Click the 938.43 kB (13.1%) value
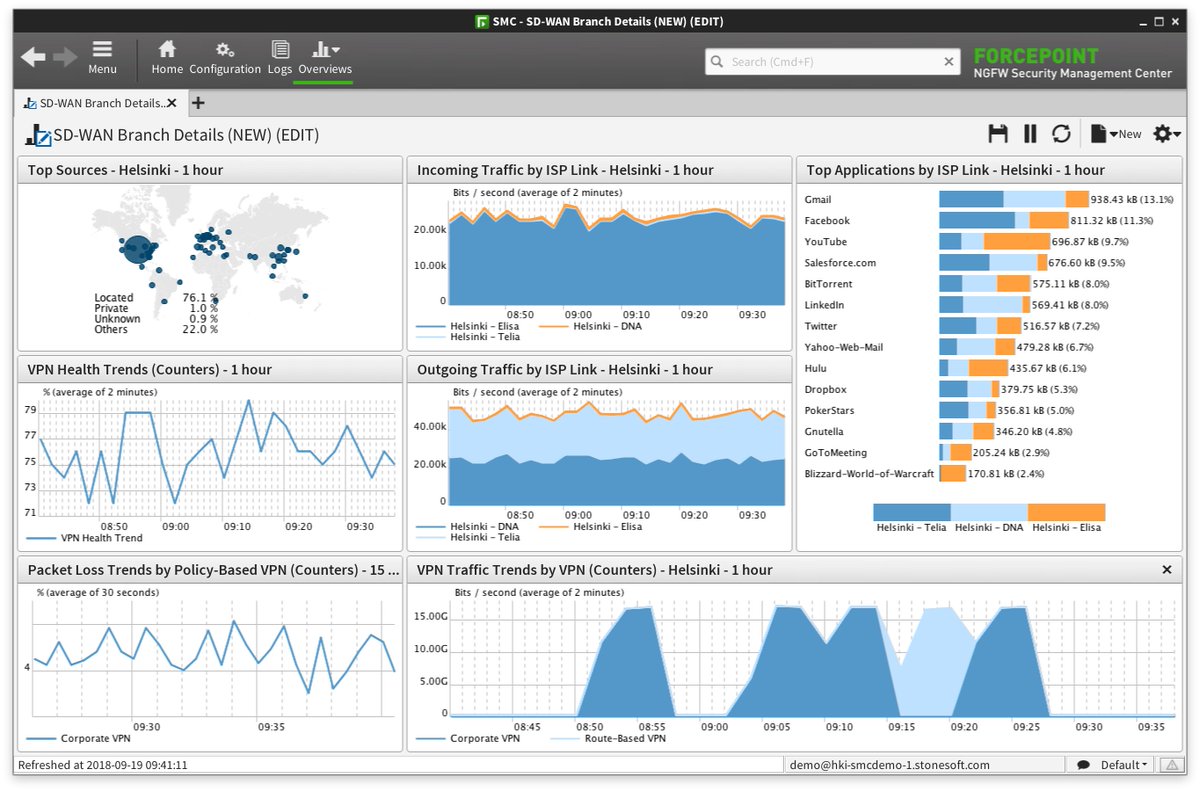The height and width of the screenshot is (791, 1200). coord(1132,199)
